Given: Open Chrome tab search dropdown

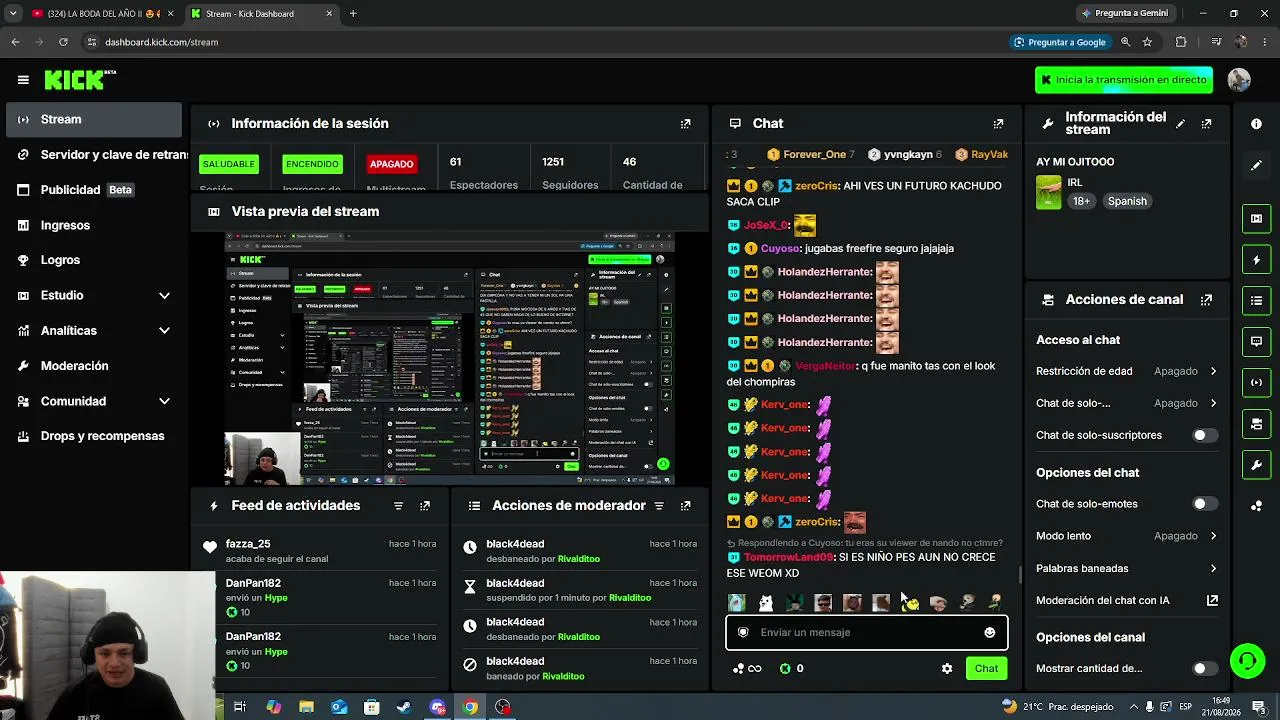Looking at the screenshot, I should click(x=13, y=14).
